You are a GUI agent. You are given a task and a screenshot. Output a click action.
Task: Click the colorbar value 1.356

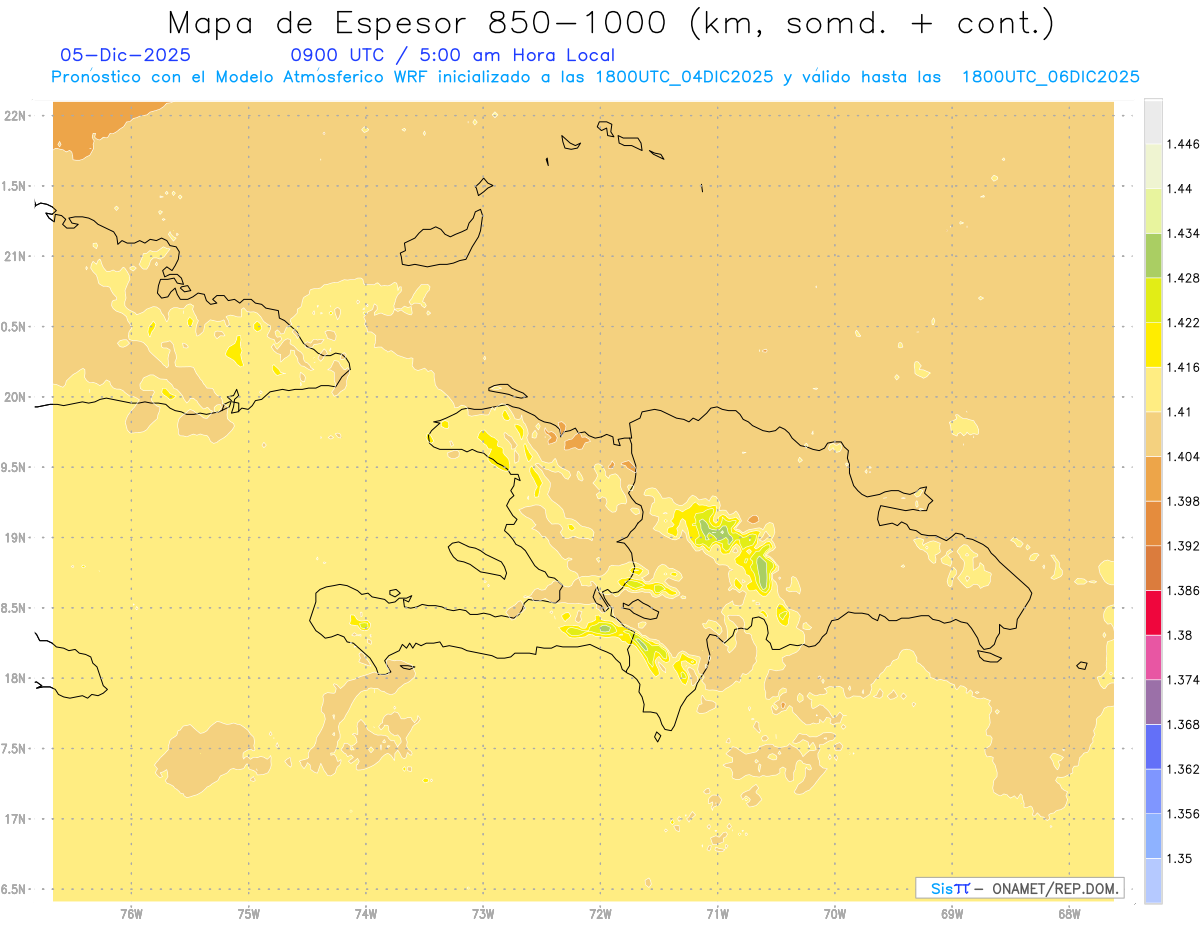(x=1184, y=813)
